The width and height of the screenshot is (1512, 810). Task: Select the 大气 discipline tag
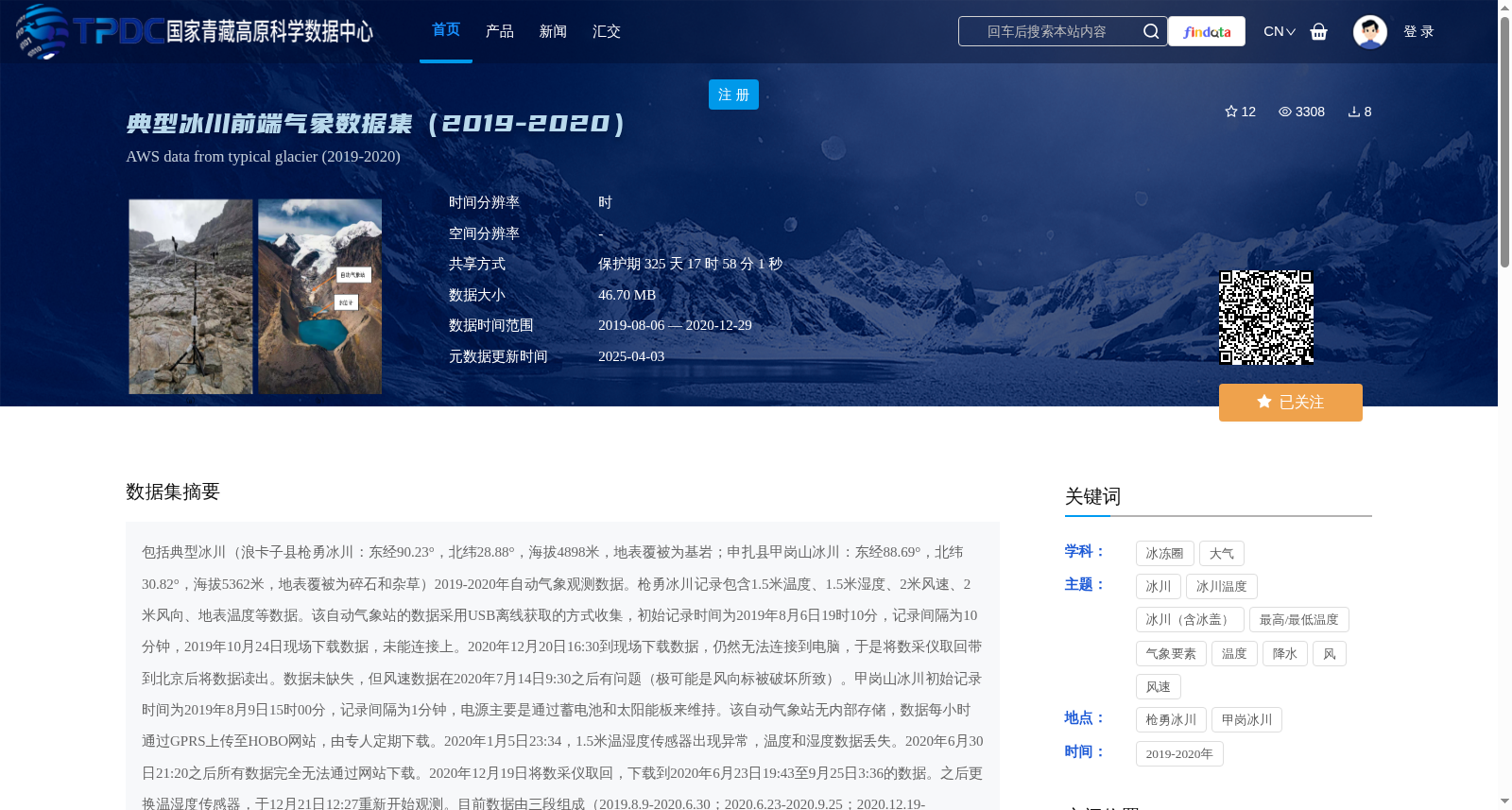coord(1222,553)
